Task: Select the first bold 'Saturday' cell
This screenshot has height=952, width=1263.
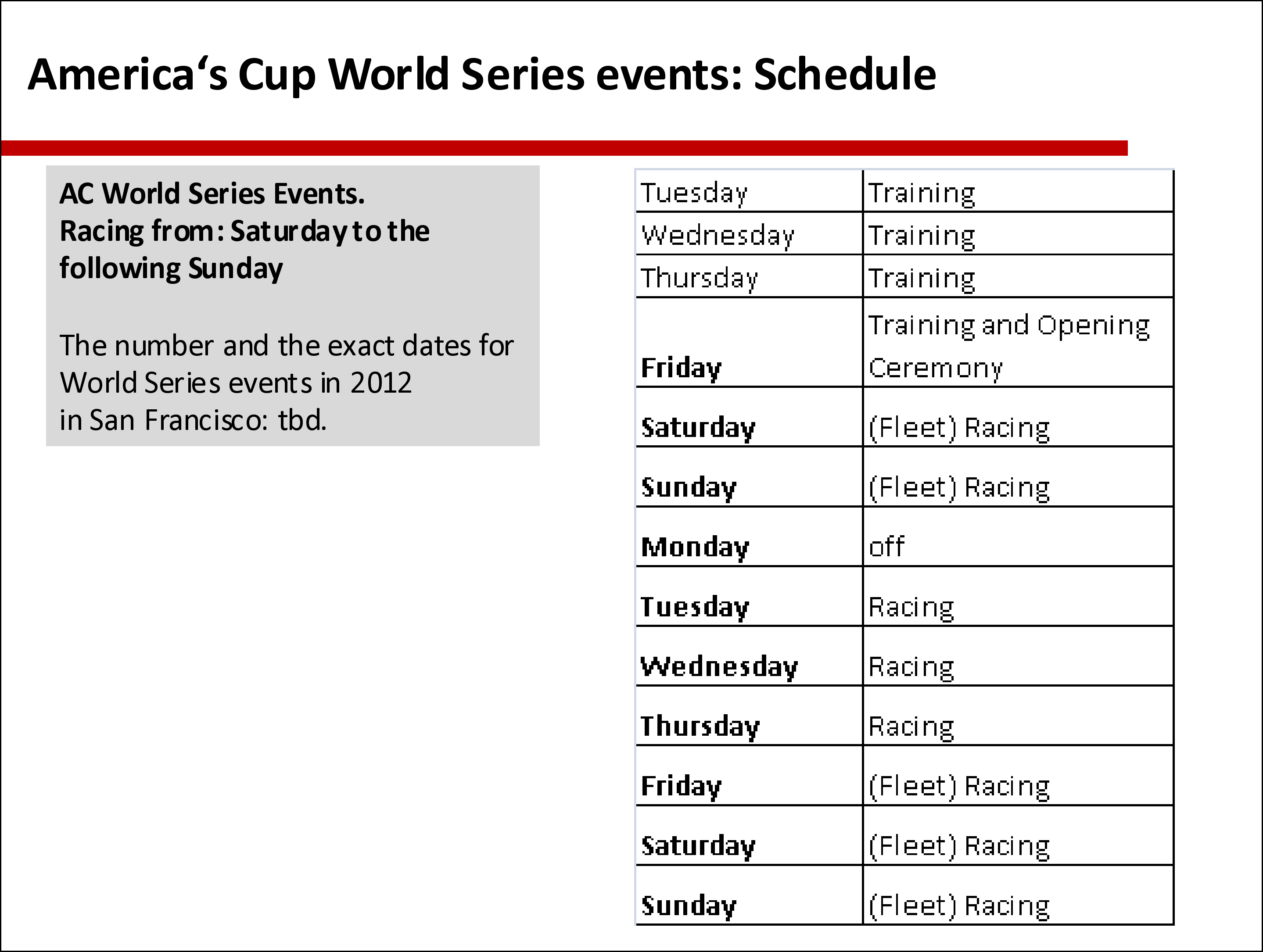Action: coord(749,417)
